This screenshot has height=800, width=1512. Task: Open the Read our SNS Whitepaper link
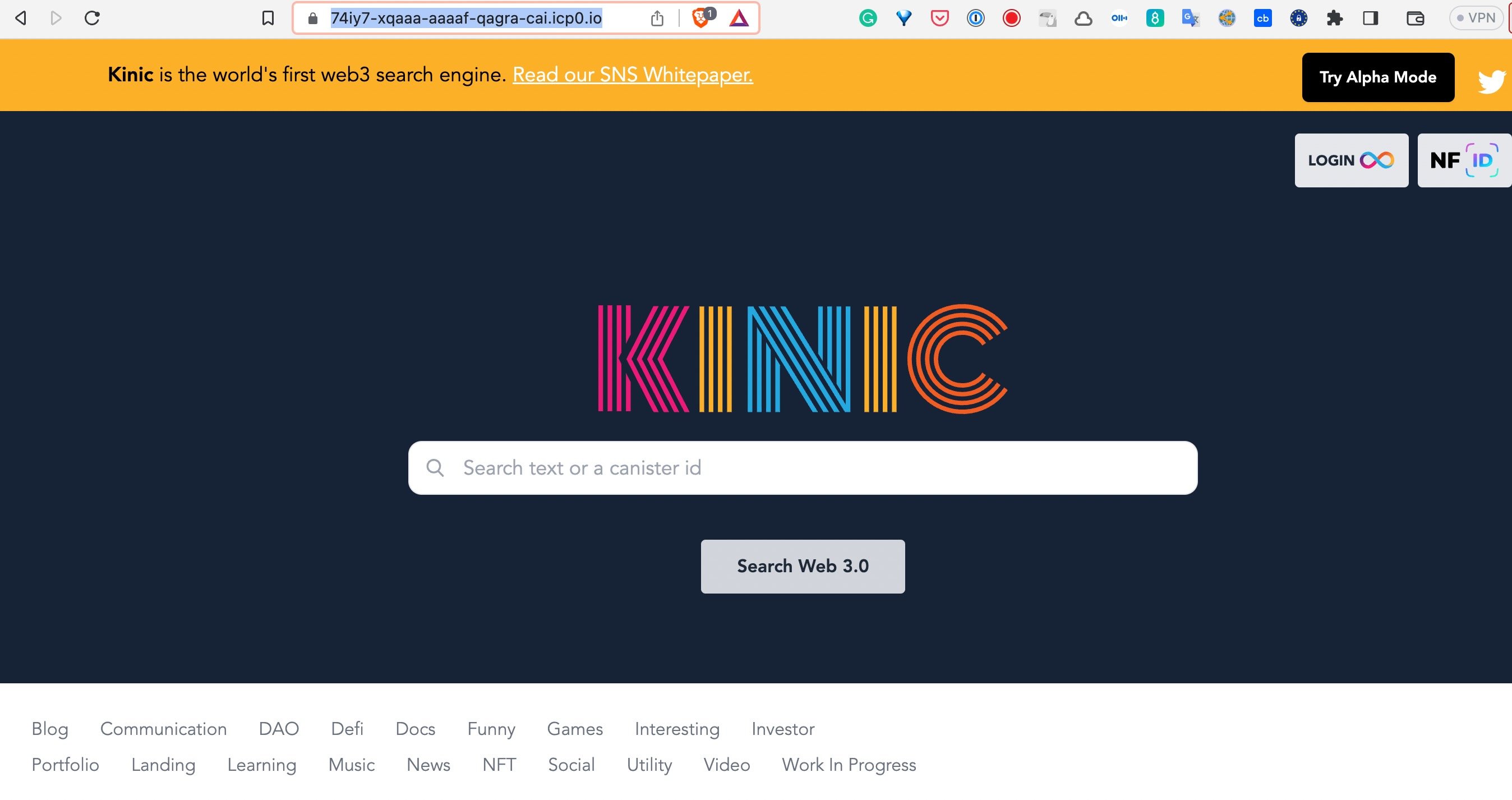(x=632, y=75)
